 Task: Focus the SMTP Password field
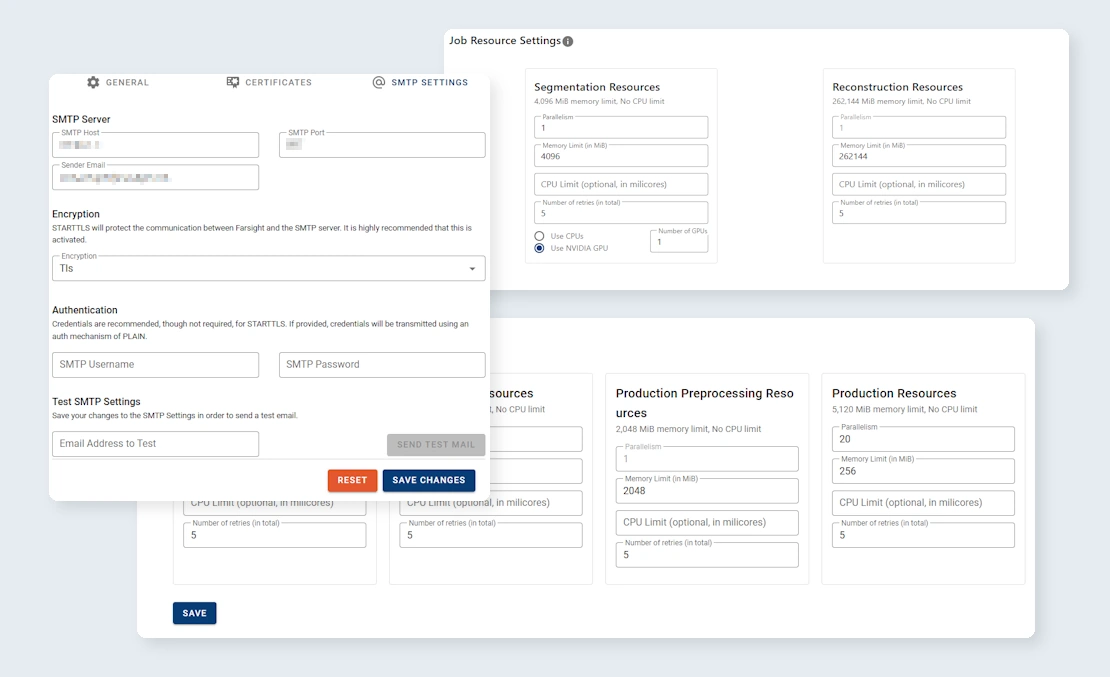[x=381, y=365]
